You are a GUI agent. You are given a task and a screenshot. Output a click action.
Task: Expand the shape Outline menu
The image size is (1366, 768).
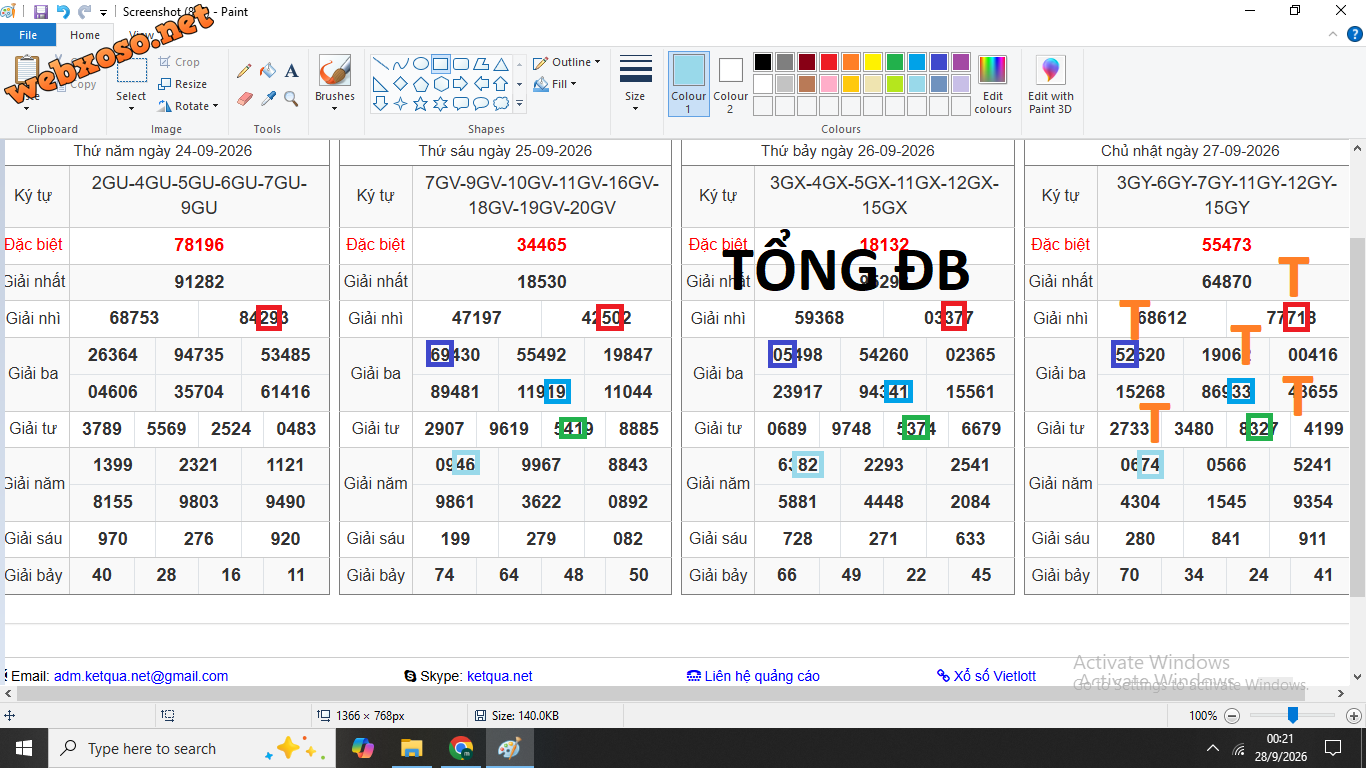click(567, 62)
